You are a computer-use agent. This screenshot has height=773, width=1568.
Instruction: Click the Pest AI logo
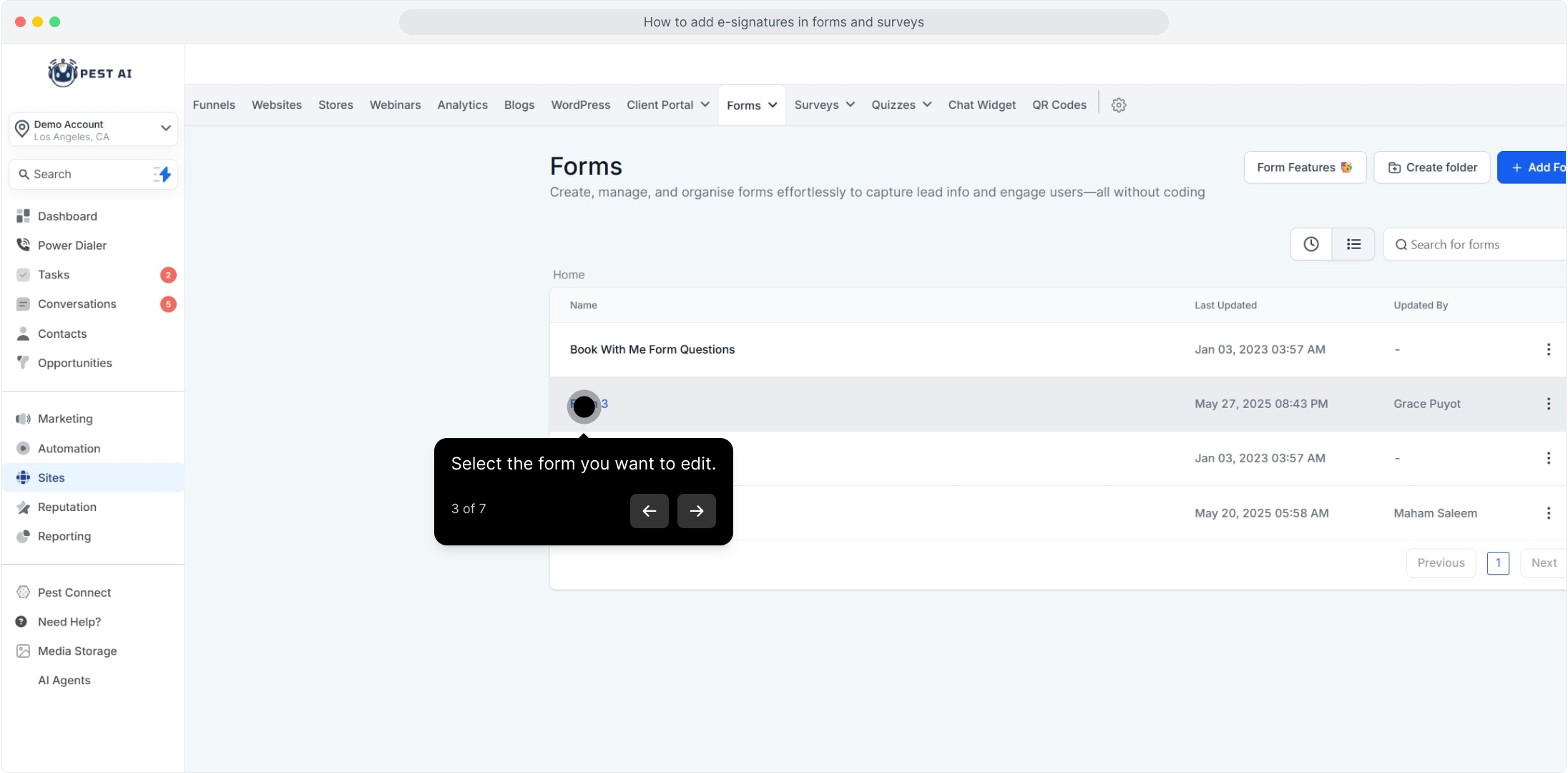click(x=90, y=73)
